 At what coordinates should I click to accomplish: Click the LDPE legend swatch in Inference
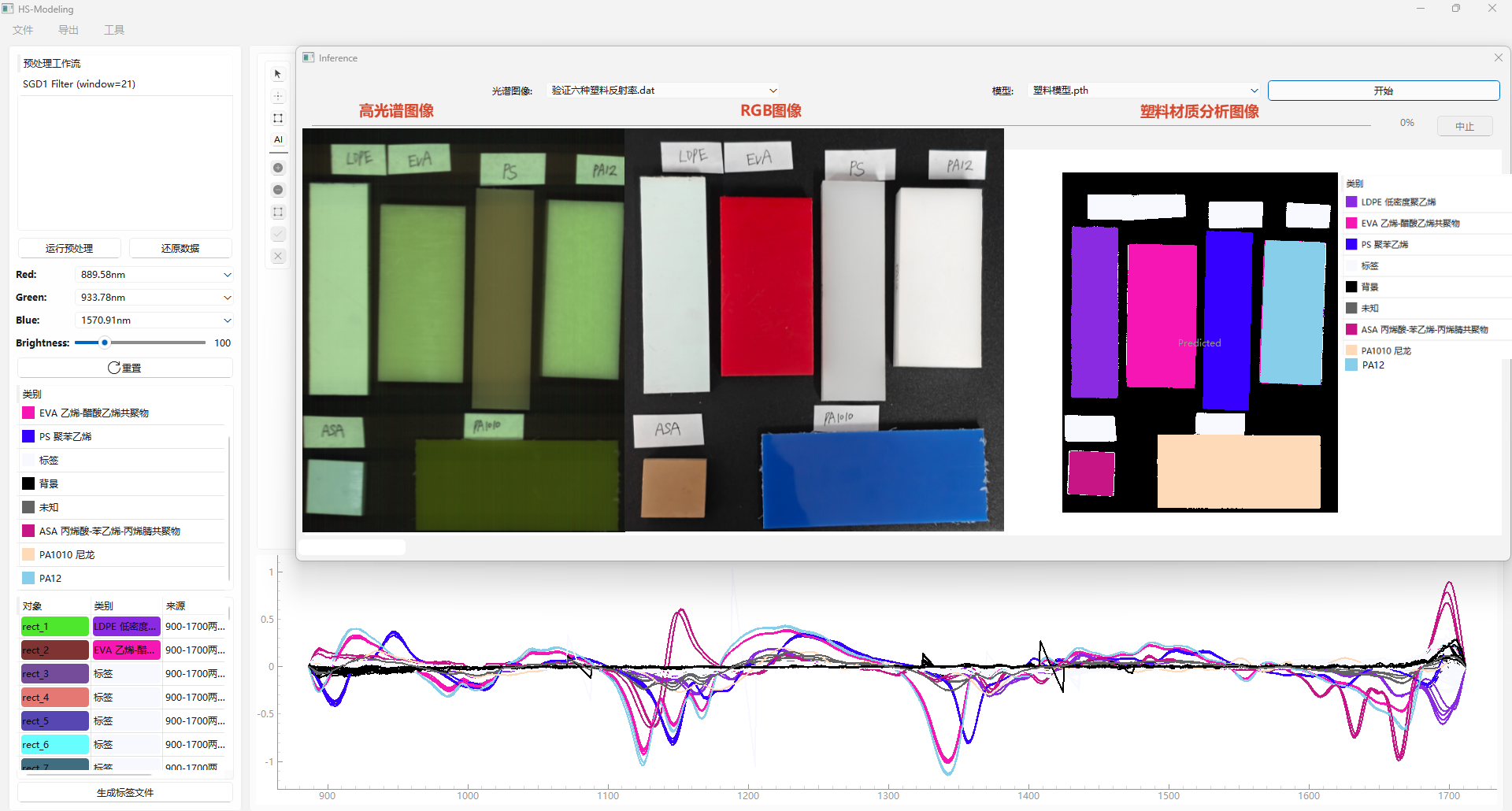click(x=1351, y=202)
